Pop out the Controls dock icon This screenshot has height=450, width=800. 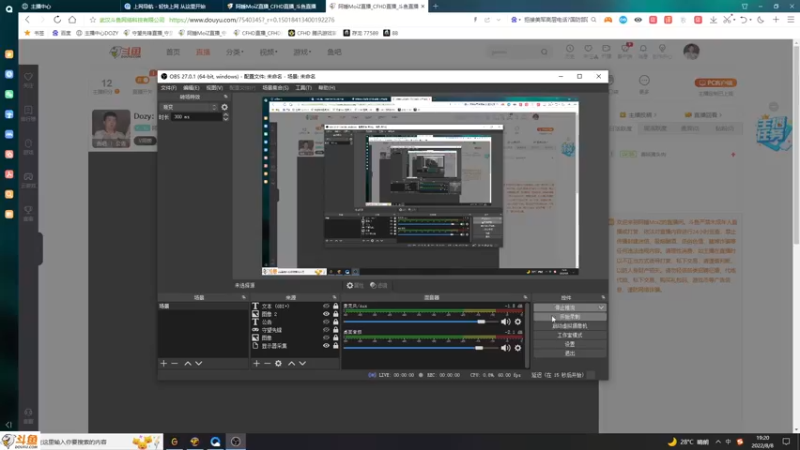603,297
